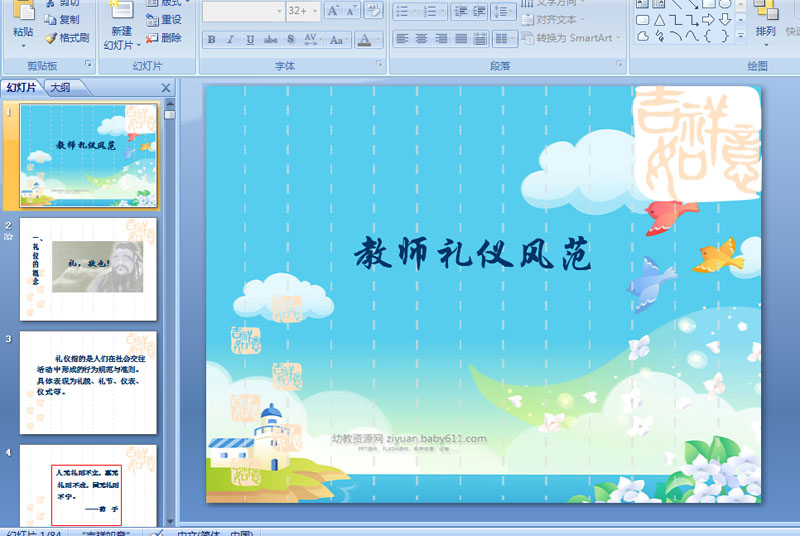The width and height of the screenshot is (800, 536).
Task: Click the spell check status icon
Action: tap(157, 532)
